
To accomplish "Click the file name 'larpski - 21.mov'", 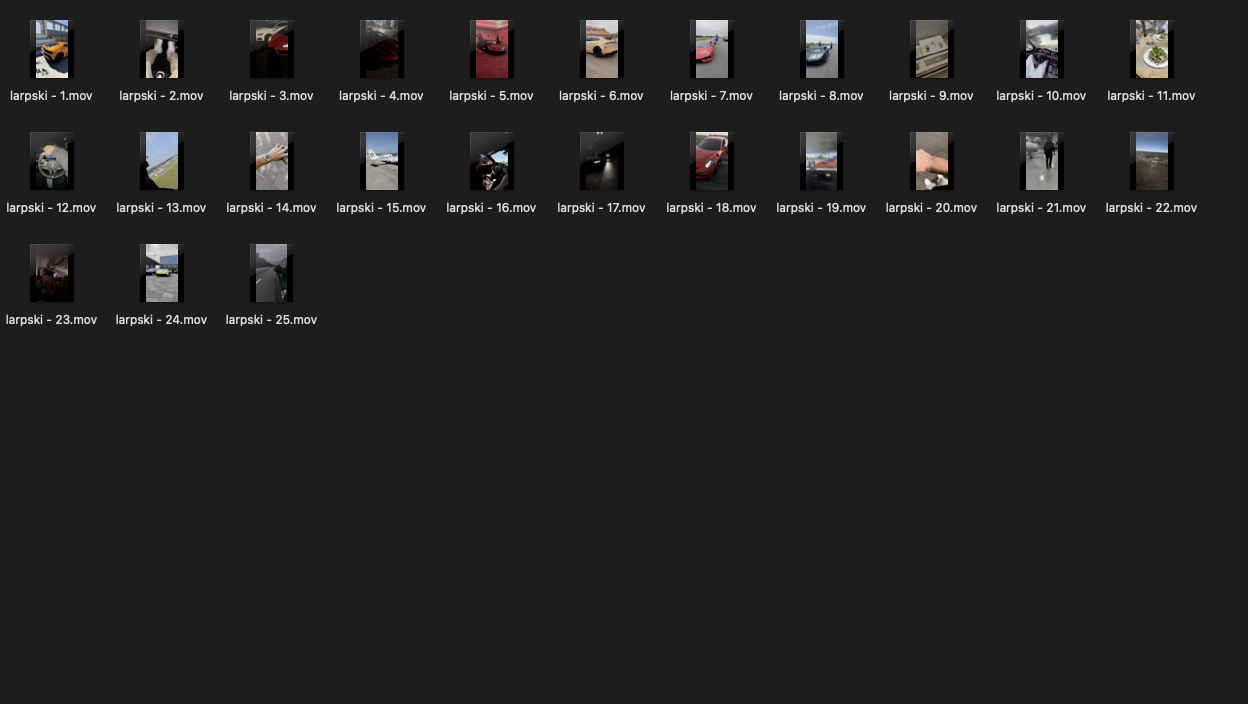I will (x=1041, y=208).
